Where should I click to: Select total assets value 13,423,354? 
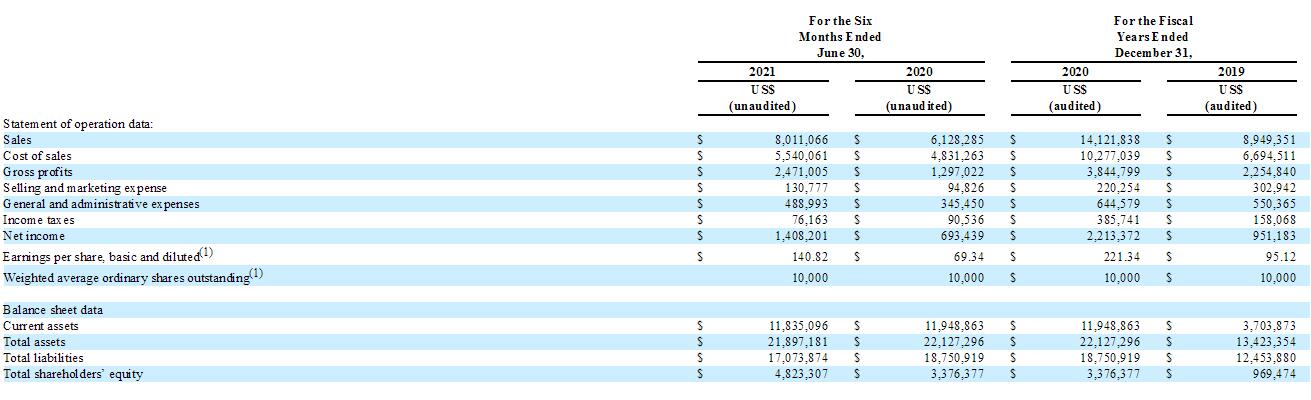coord(1266,342)
